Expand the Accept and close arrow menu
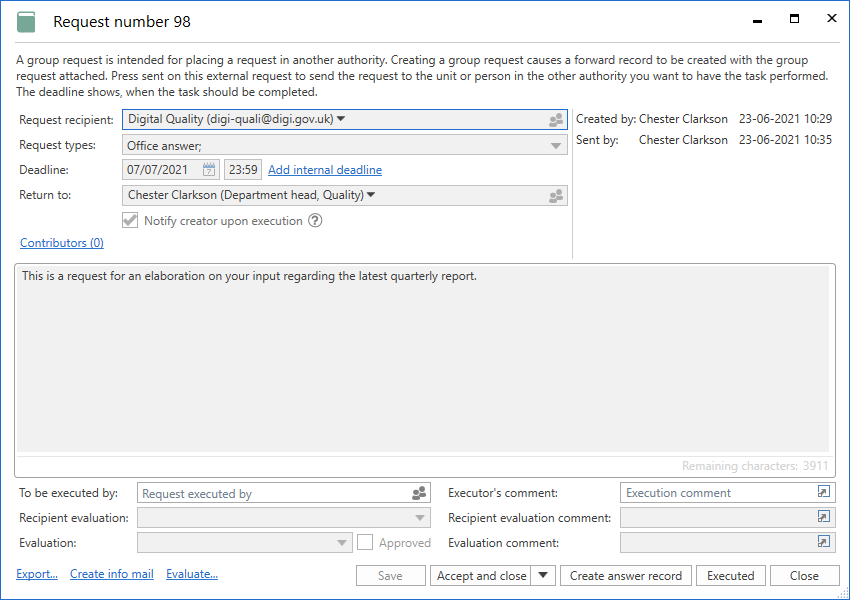This screenshot has width=850, height=600. [543, 575]
